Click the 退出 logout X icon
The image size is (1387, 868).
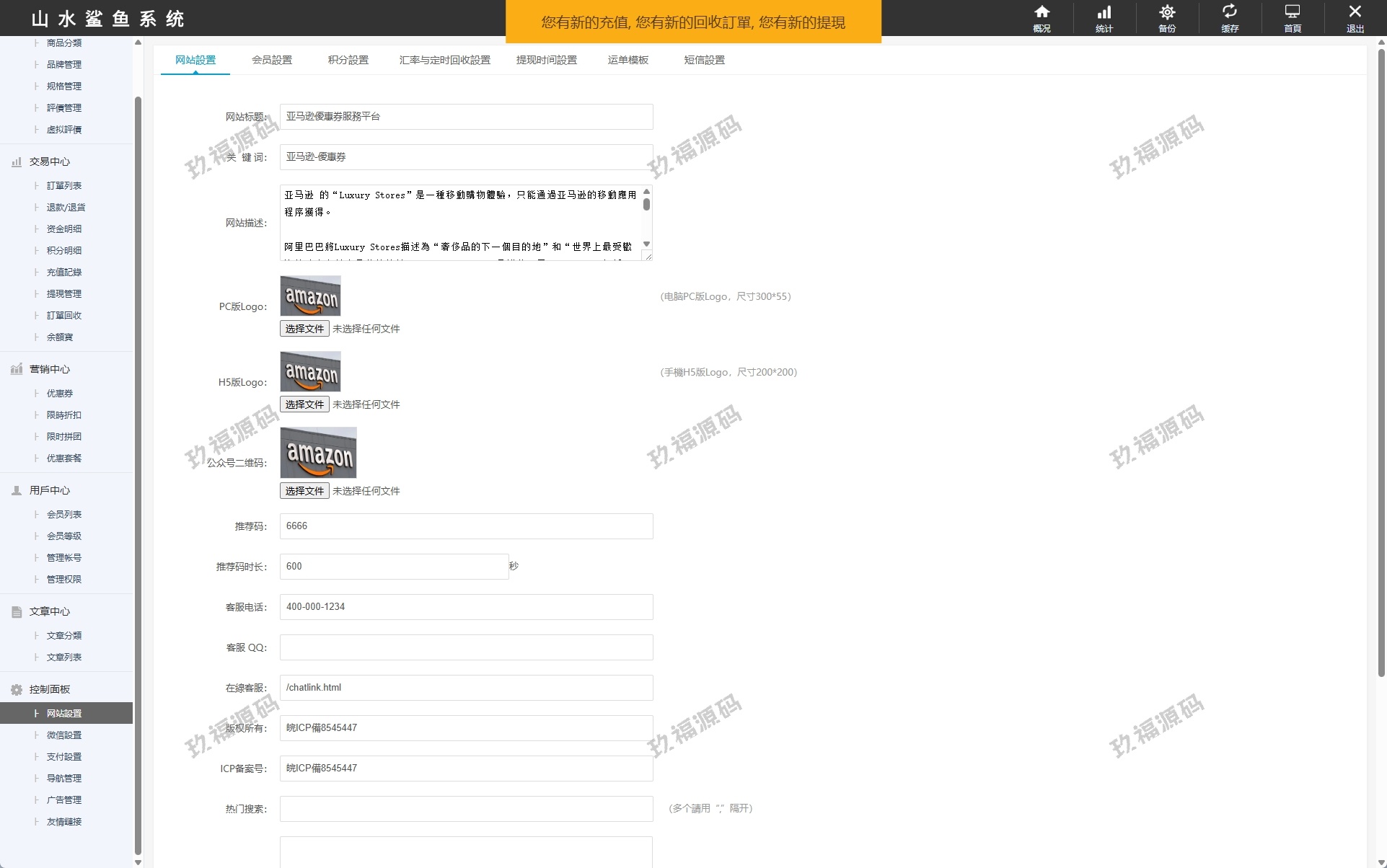tap(1355, 12)
